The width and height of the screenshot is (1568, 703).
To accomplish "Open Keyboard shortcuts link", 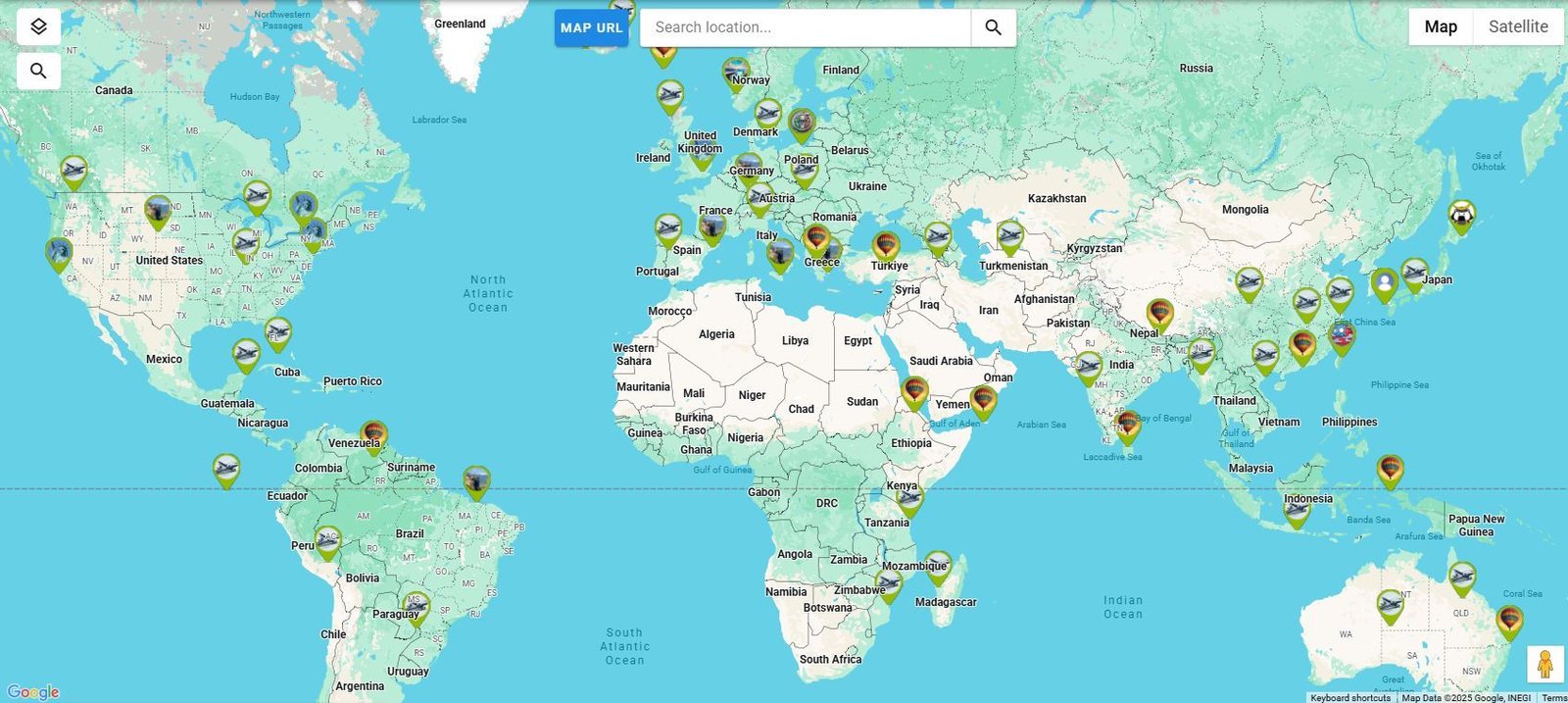I will tap(1350, 697).
